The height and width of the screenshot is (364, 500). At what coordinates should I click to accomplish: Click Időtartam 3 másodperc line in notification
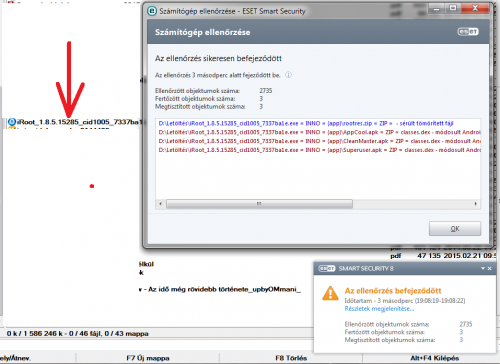click(x=405, y=301)
